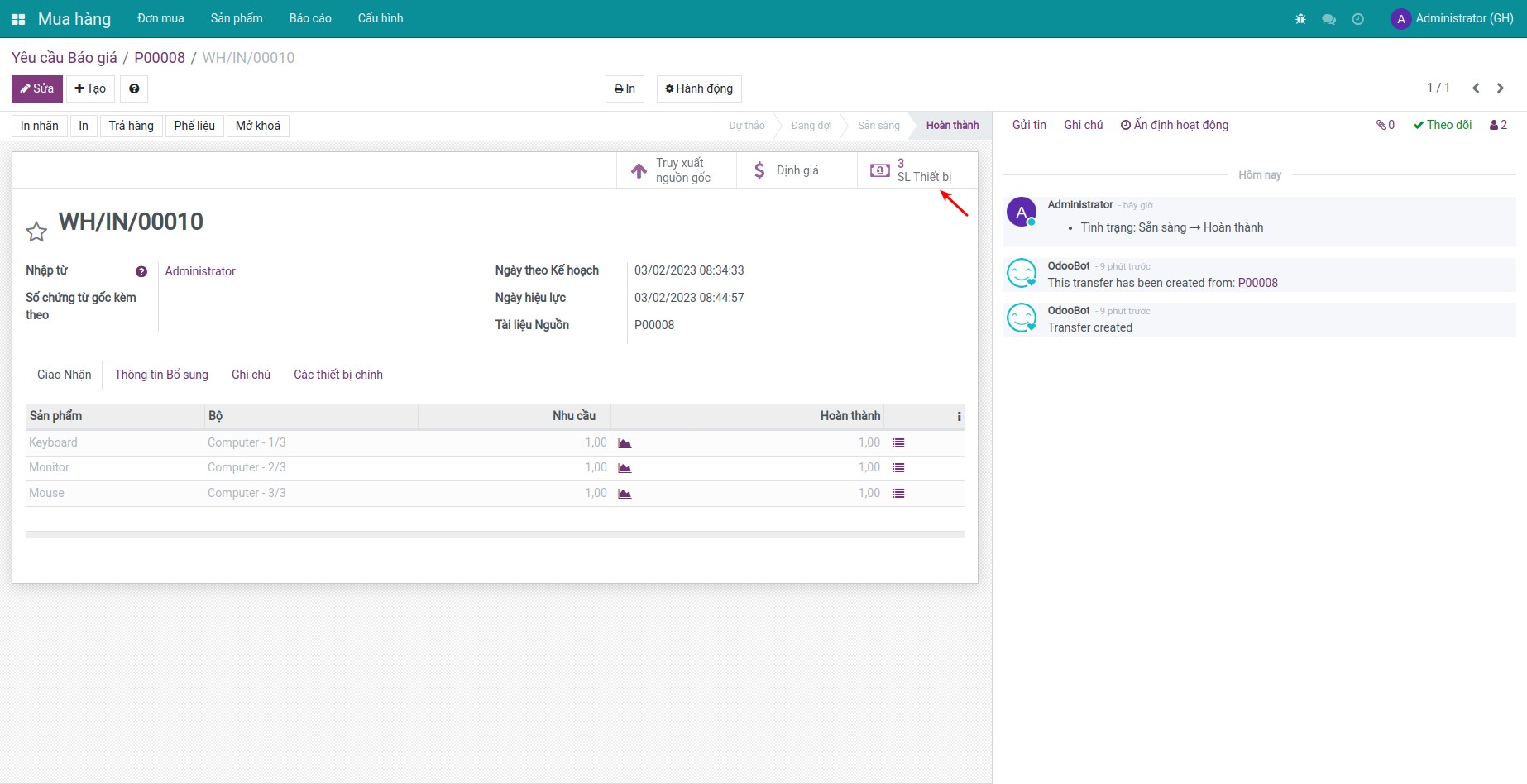Go to next record arrow
This screenshot has height=784, width=1527.
[x=1501, y=88]
